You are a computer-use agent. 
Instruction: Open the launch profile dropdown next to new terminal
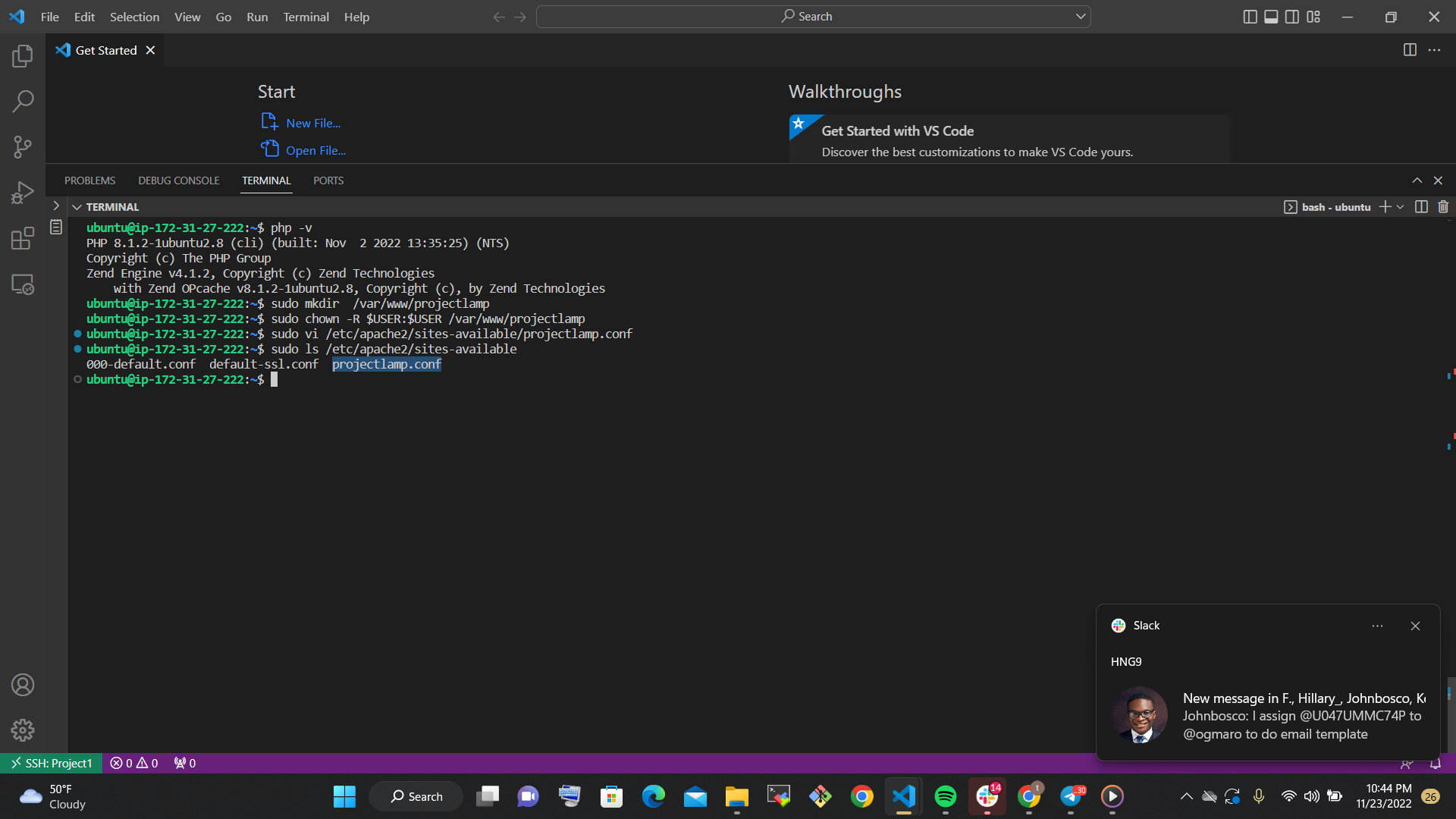click(x=1399, y=206)
